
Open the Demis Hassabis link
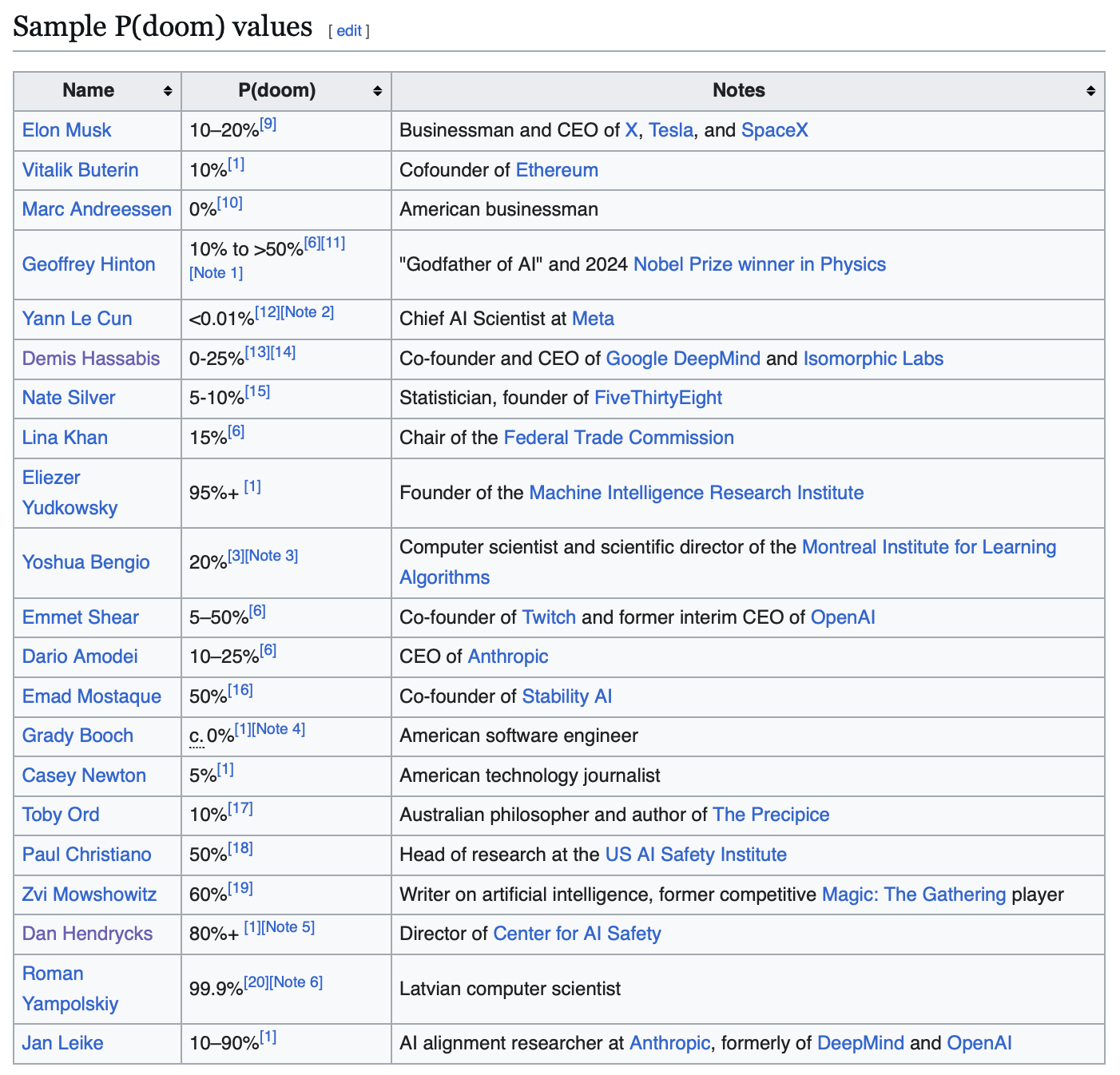pos(91,359)
